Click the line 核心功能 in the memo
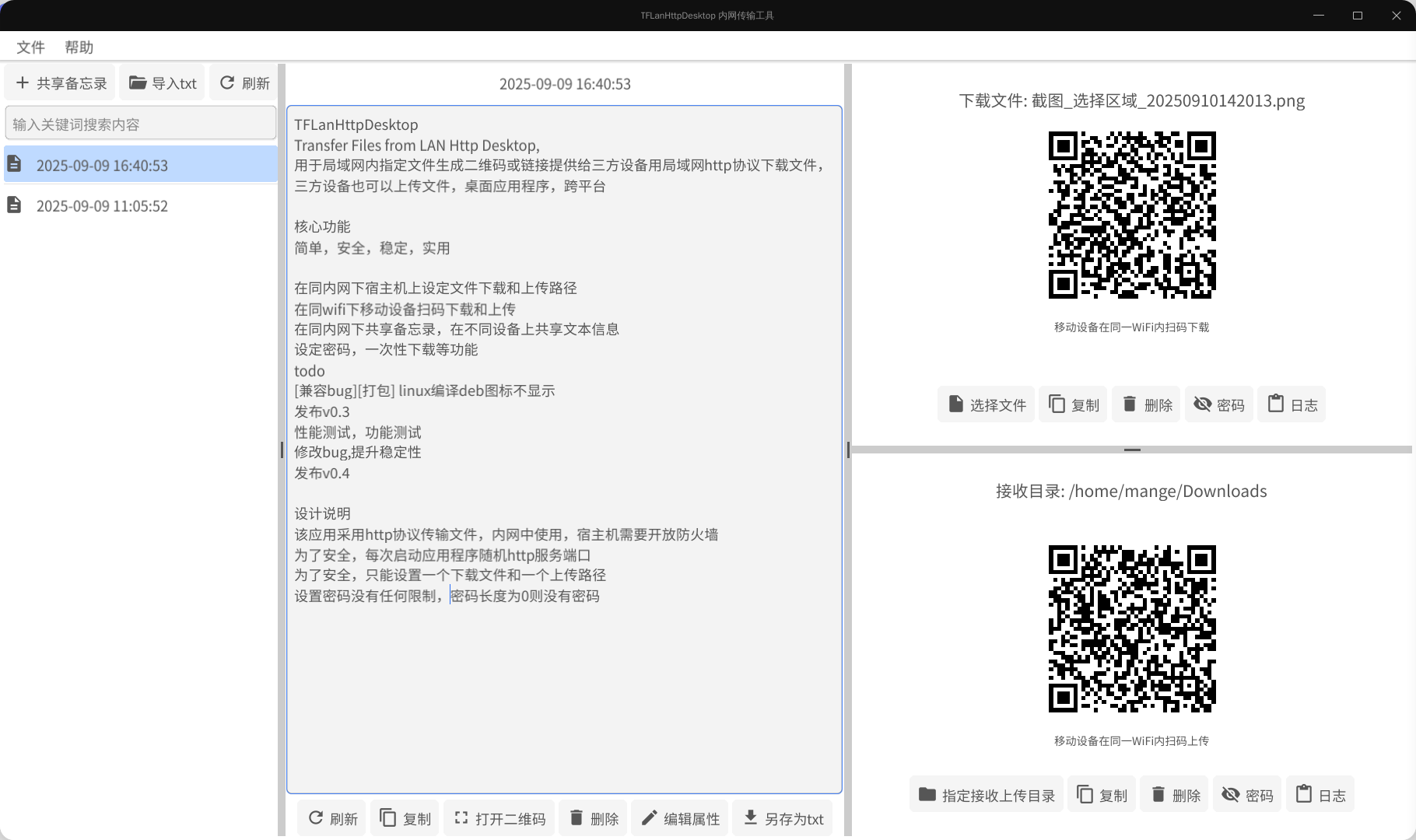 point(322,226)
